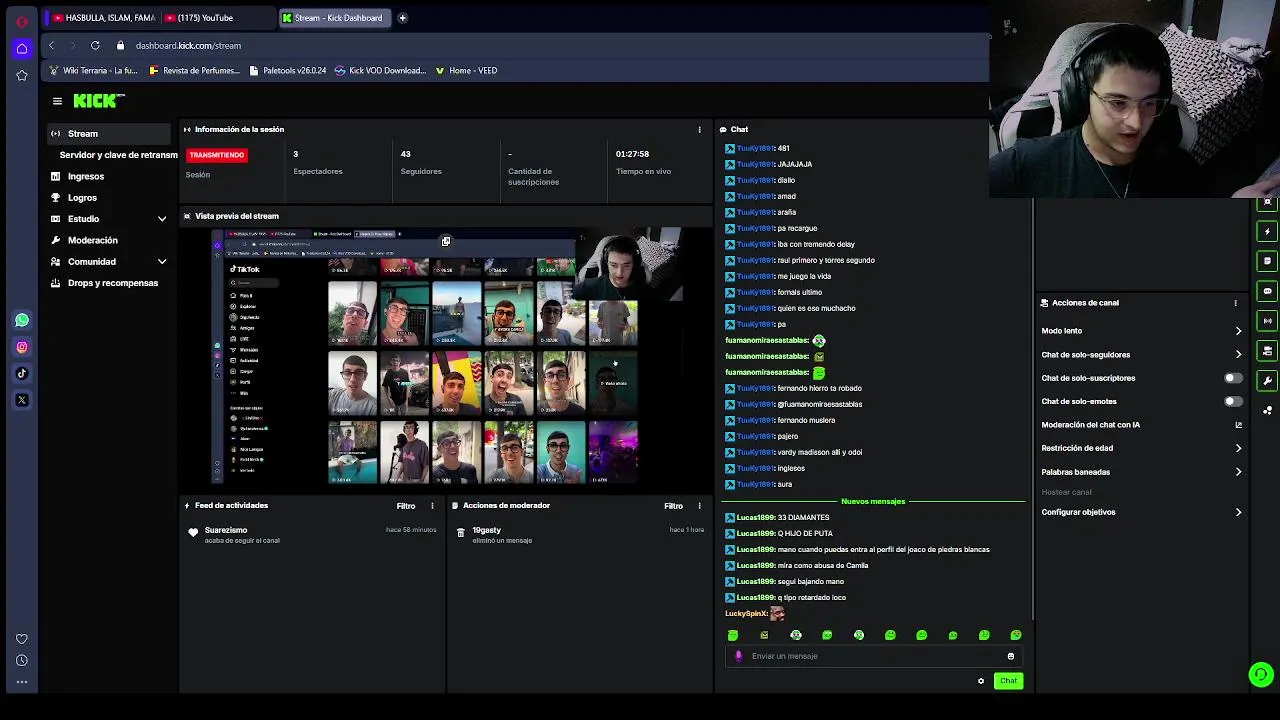Image resolution: width=1280 pixels, height=720 pixels.
Task: Open a new browser tab
Action: point(402,17)
